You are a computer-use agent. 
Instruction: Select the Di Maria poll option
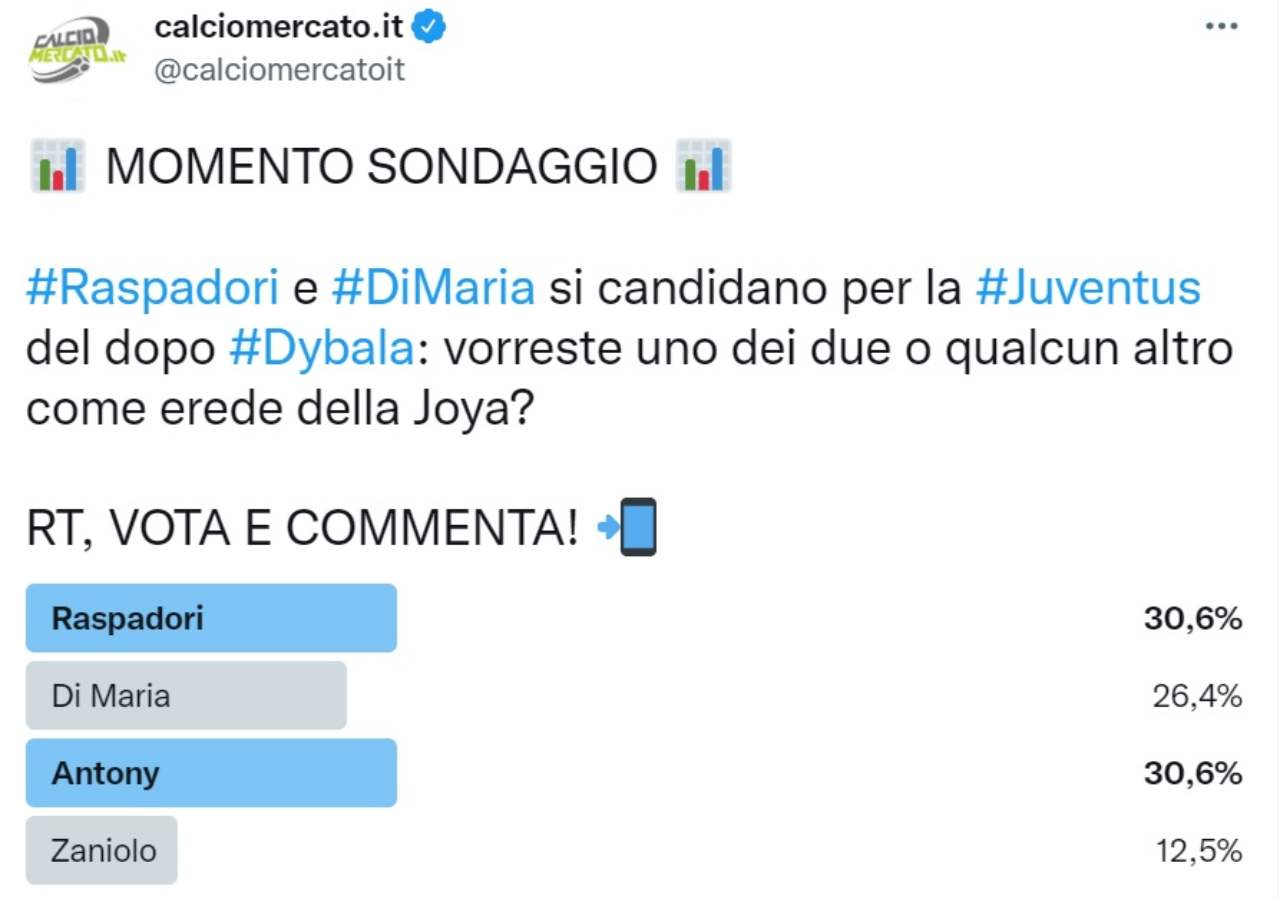click(186, 695)
